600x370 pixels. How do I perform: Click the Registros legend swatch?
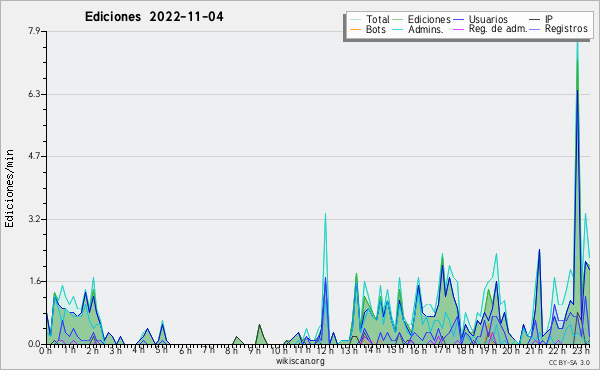tap(535, 29)
